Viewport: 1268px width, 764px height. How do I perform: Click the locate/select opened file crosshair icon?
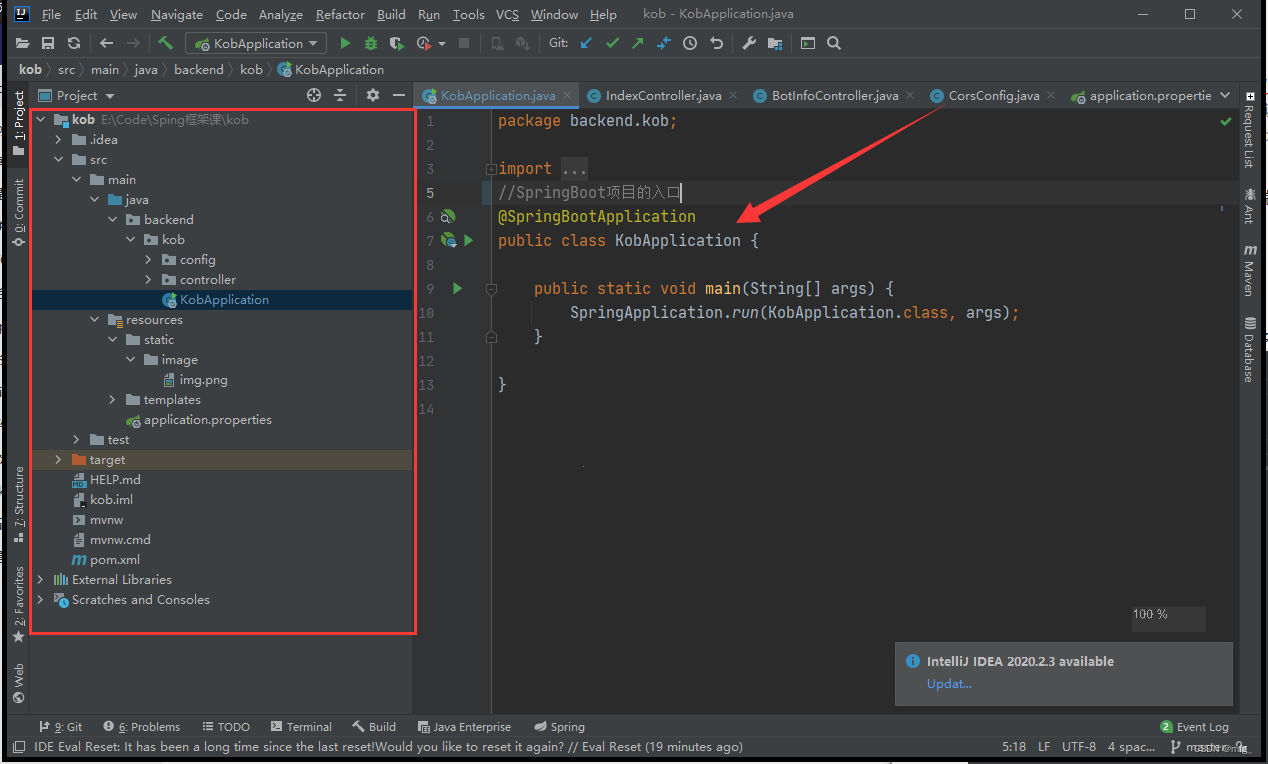[314, 95]
